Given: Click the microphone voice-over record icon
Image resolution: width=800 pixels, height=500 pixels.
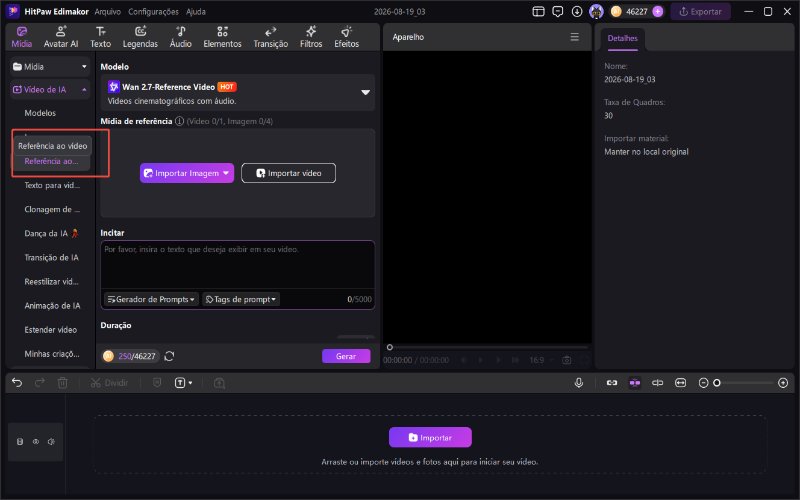Looking at the screenshot, I should click(x=579, y=383).
